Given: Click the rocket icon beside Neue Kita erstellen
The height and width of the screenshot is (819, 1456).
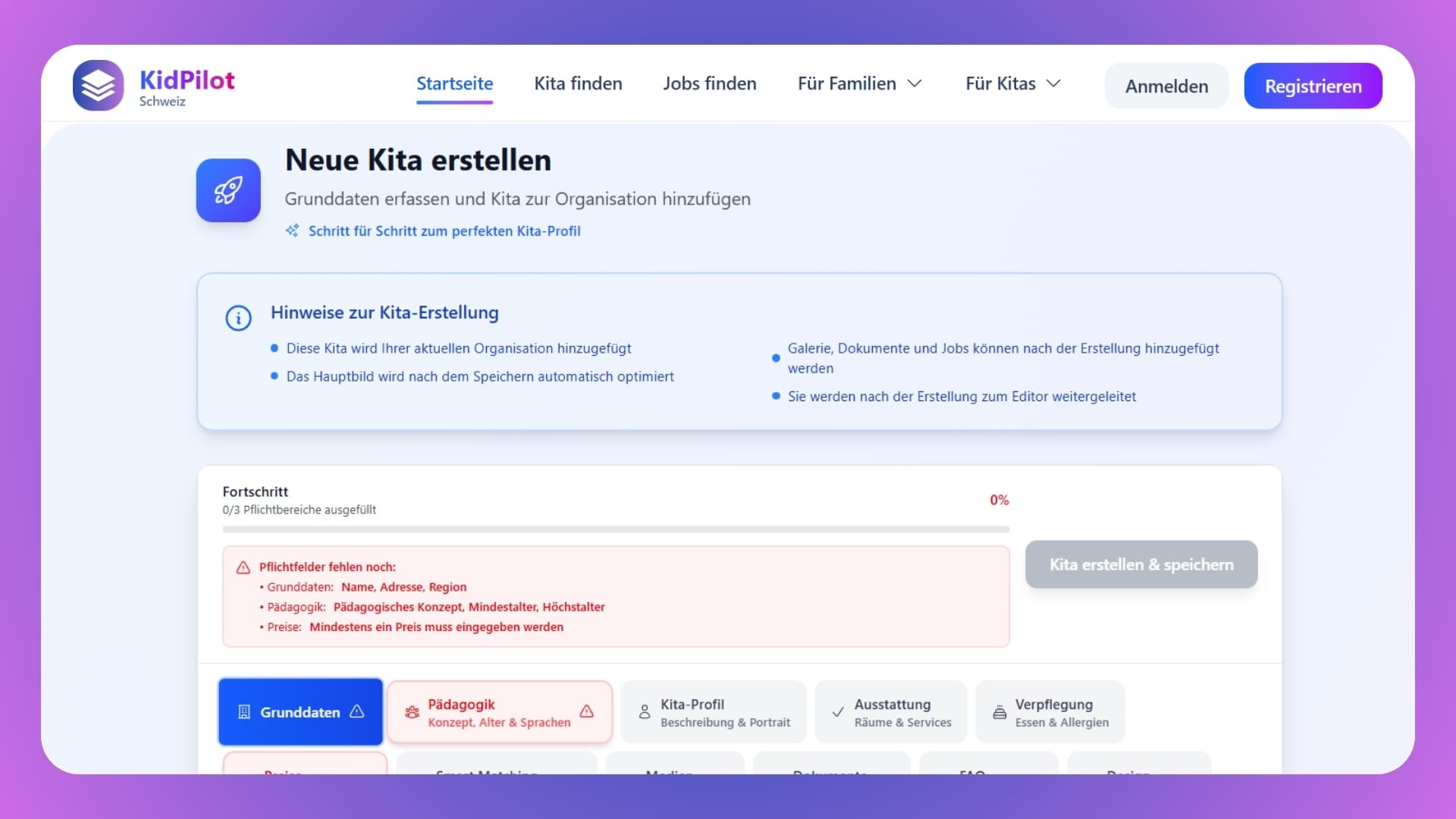Looking at the screenshot, I should coord(227,190).
